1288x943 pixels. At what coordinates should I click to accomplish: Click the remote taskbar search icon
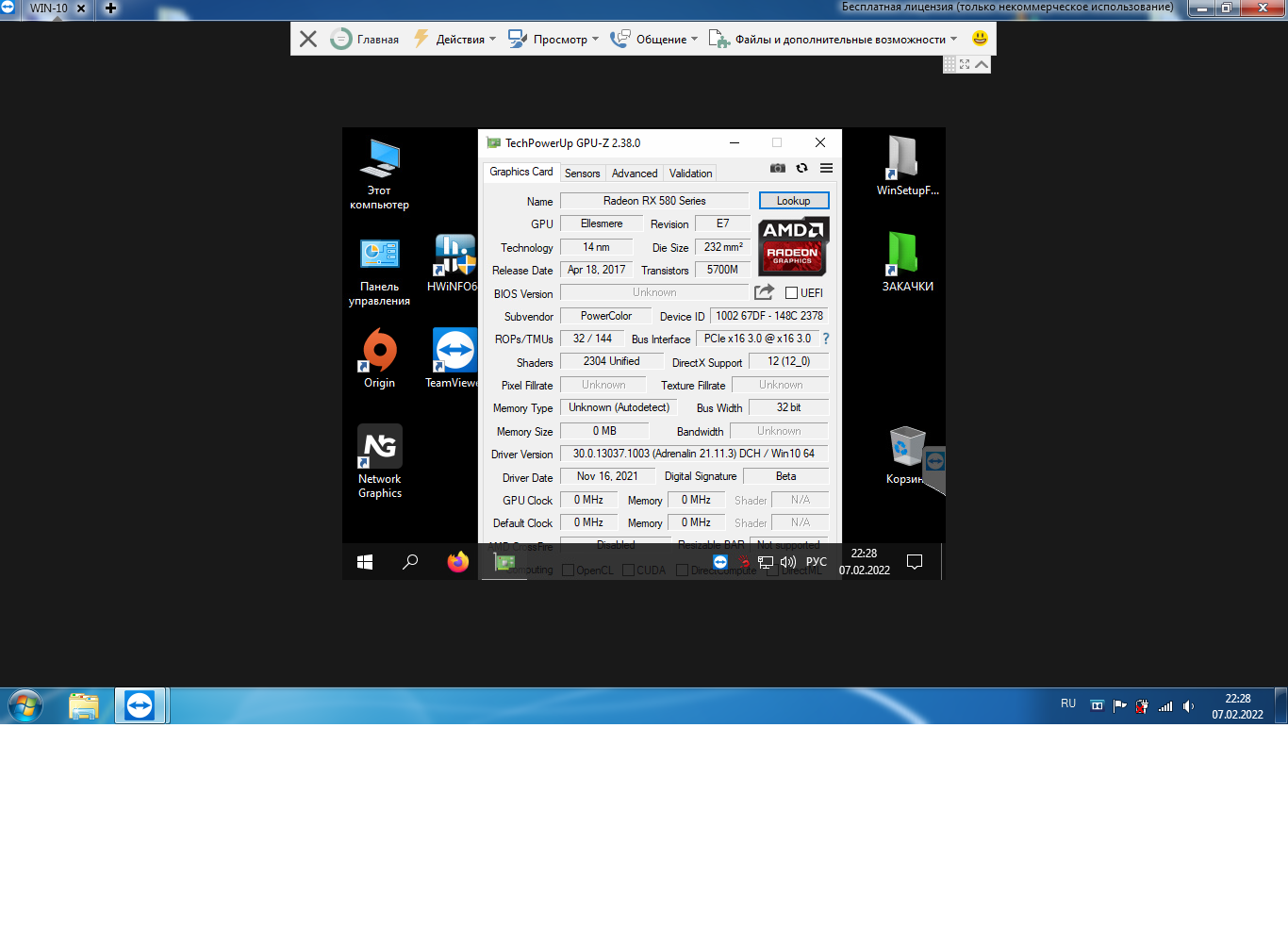coord(410,562)
